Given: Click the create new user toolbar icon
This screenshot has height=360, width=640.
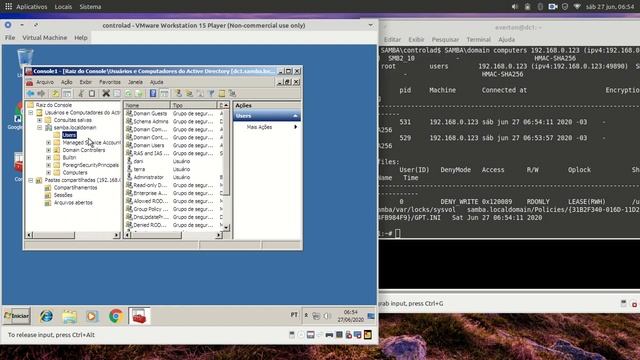Looking at the screenshot, I should (178, 93).
